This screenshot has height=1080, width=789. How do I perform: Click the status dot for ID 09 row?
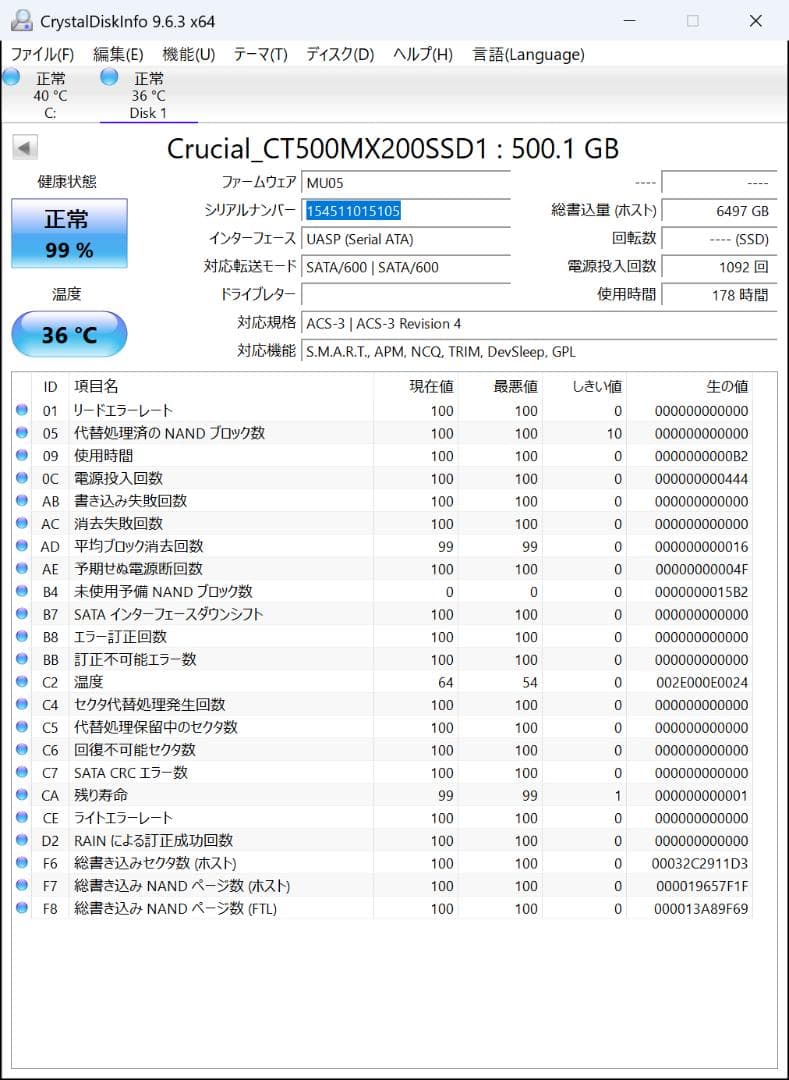pyautogui.click(x=21, y=456)
